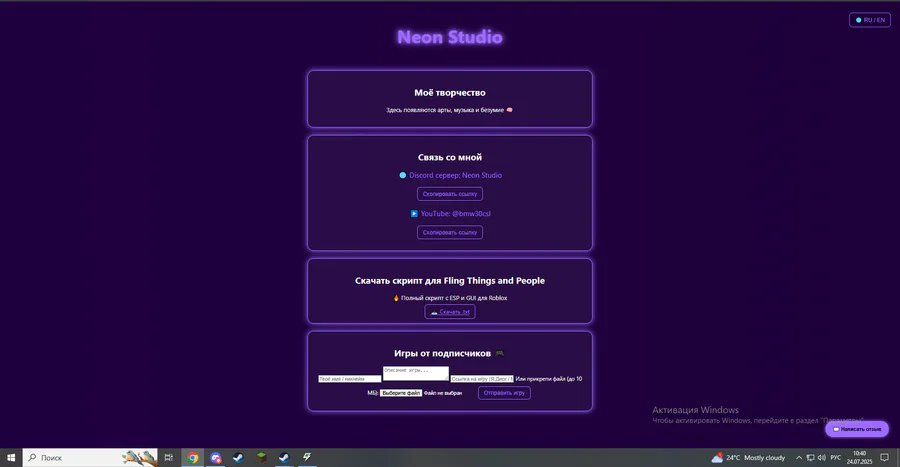
Task: Open the Steam icon beside the Discord icon
Action: tap(238, 457)
